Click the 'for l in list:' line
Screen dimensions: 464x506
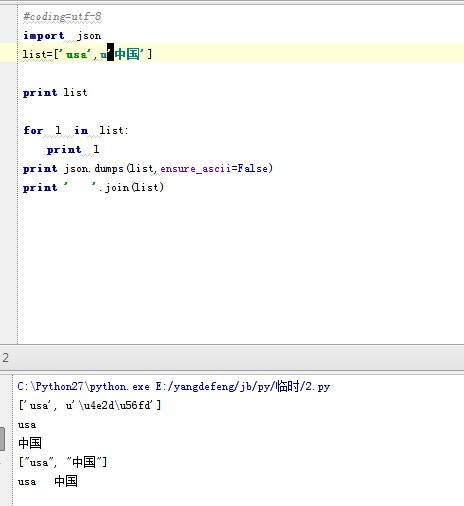tap(75, 130)
